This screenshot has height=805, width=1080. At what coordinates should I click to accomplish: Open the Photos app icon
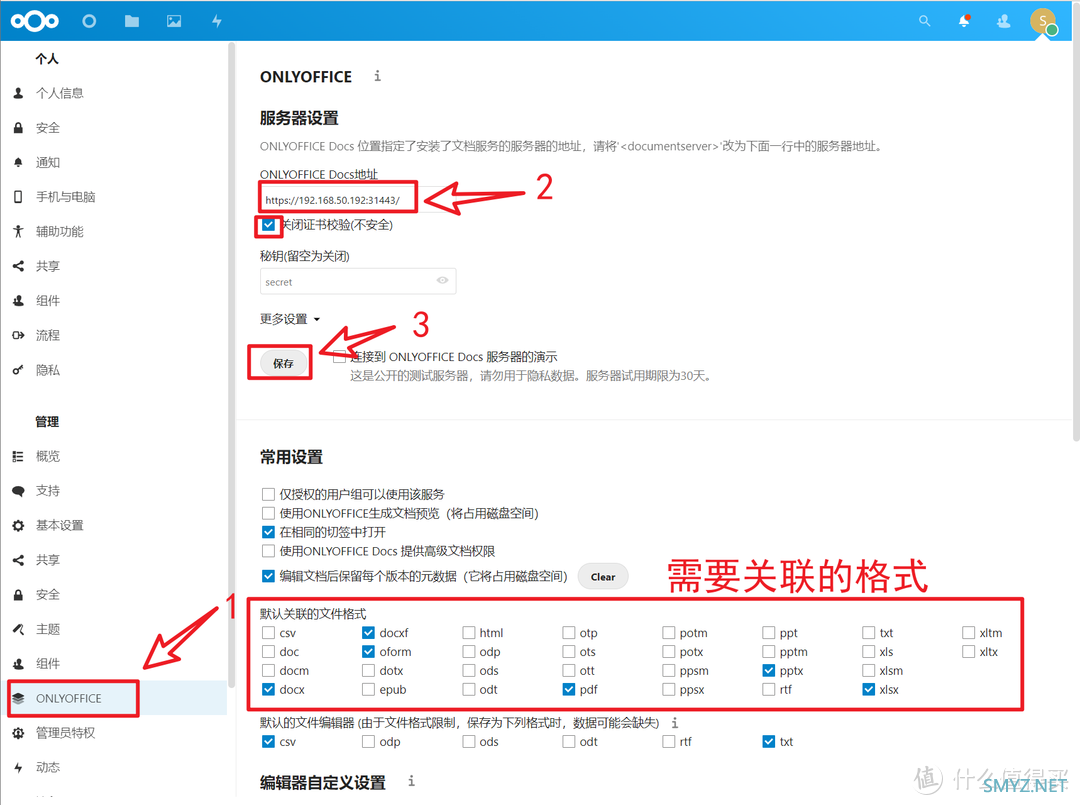[174, 21]
